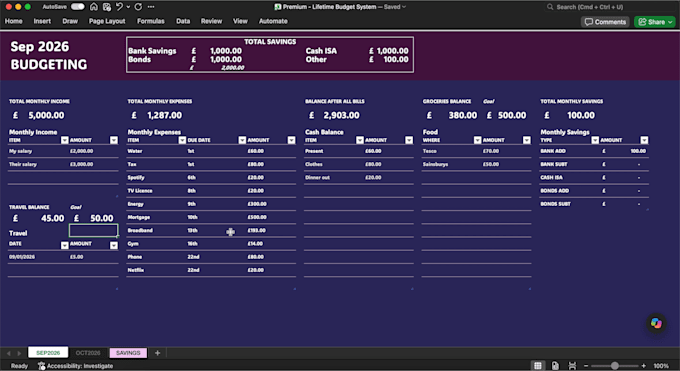Open Monthly Expenses DUE DATE filter dropdown
The image size is (680, 371).
[242, 140]
